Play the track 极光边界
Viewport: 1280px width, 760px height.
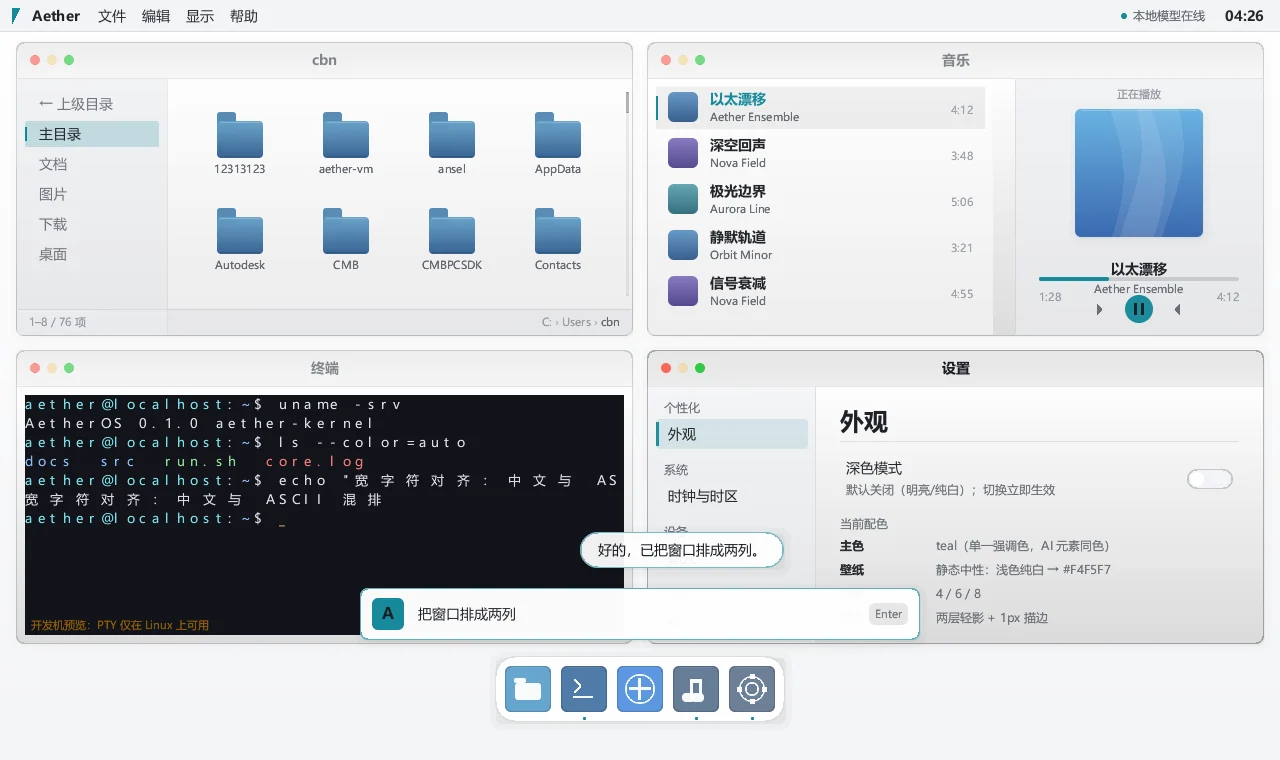click(821, 199)
